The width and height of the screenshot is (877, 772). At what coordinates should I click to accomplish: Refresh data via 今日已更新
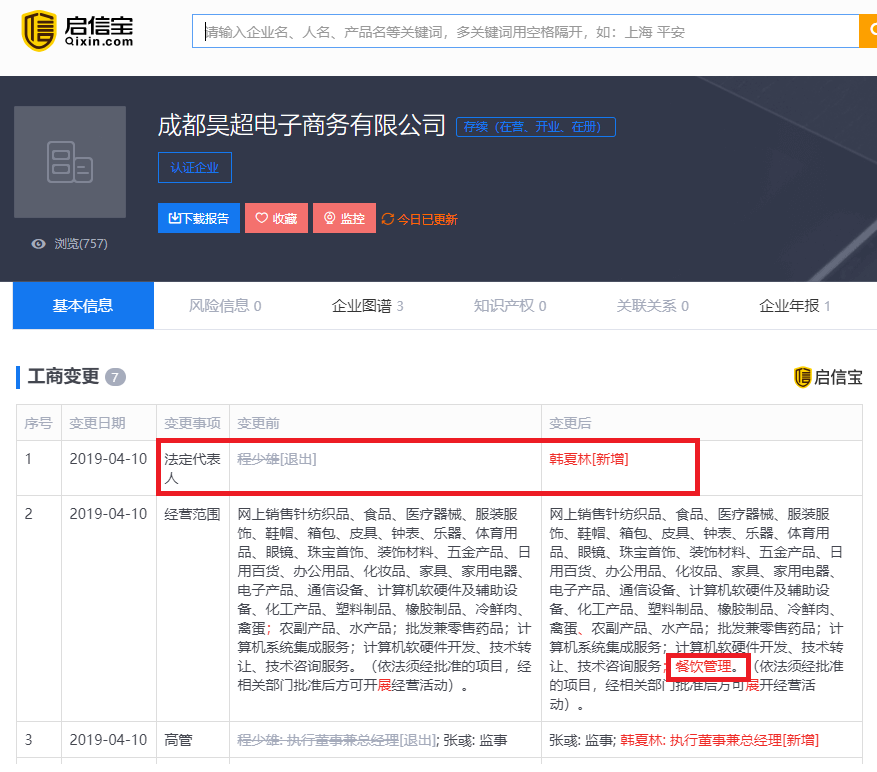pos(419,219)
